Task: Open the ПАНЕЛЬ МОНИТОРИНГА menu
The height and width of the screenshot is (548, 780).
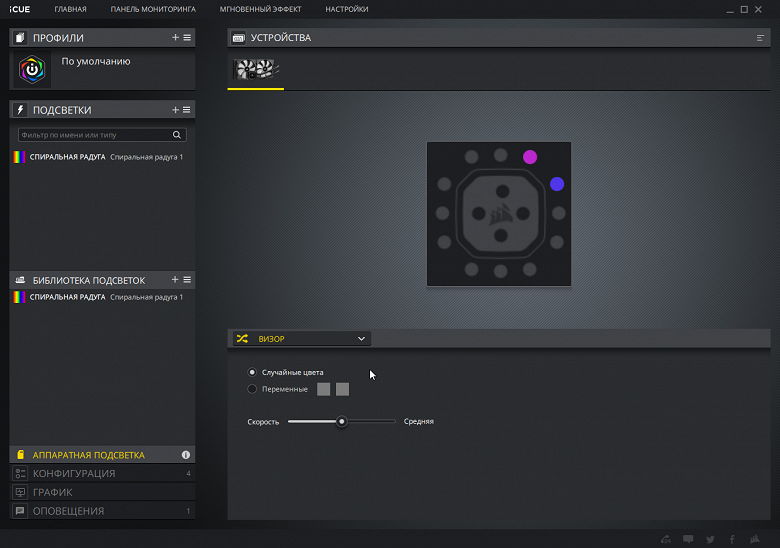Action: (153, 9)
